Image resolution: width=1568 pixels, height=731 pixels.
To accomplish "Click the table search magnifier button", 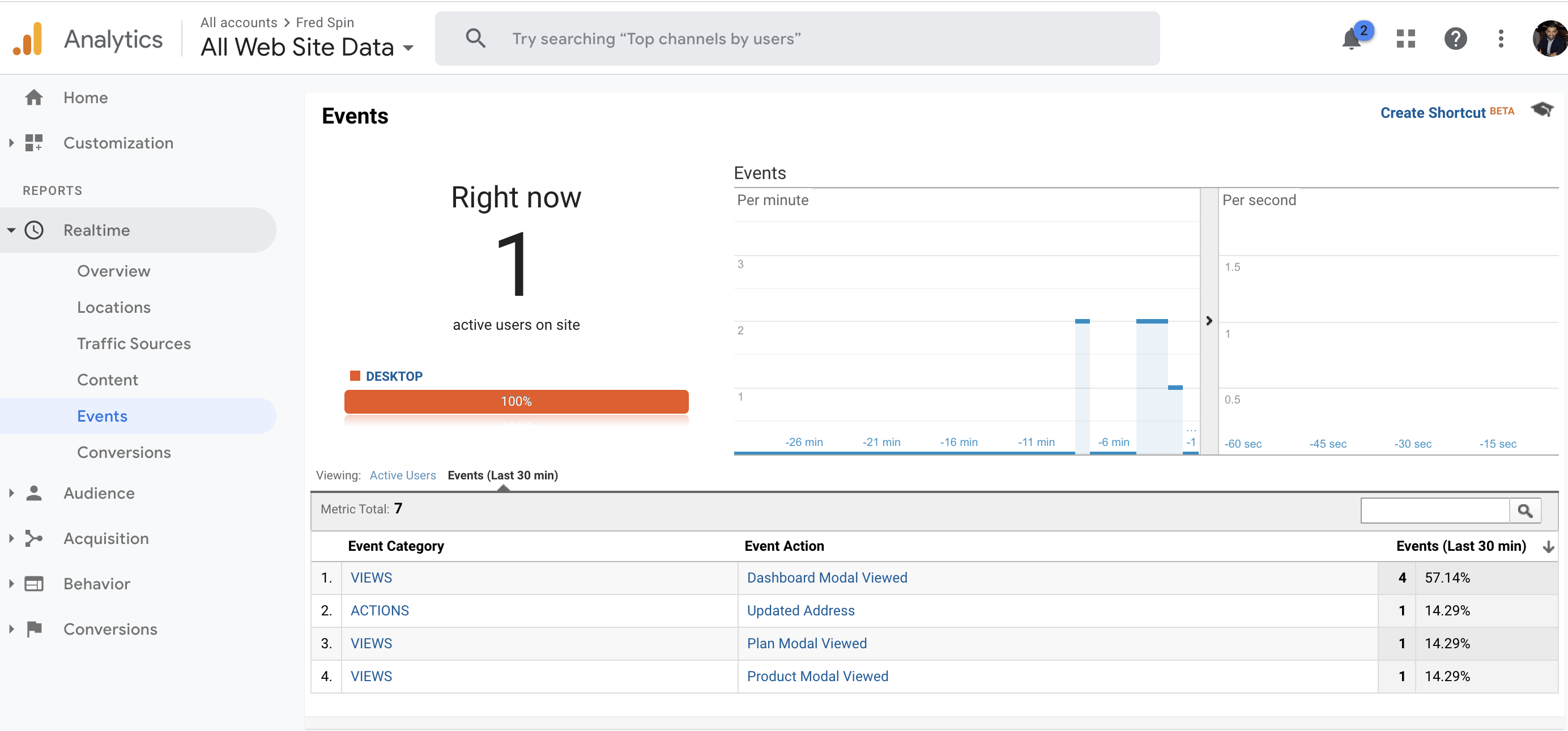I will point(1525,511).
